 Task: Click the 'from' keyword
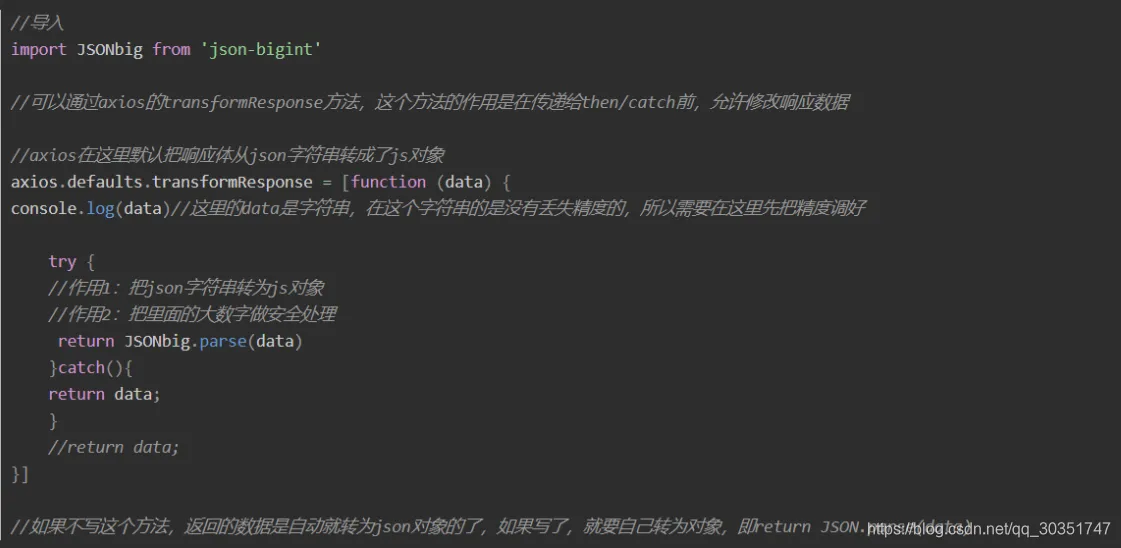click(171, 49)
